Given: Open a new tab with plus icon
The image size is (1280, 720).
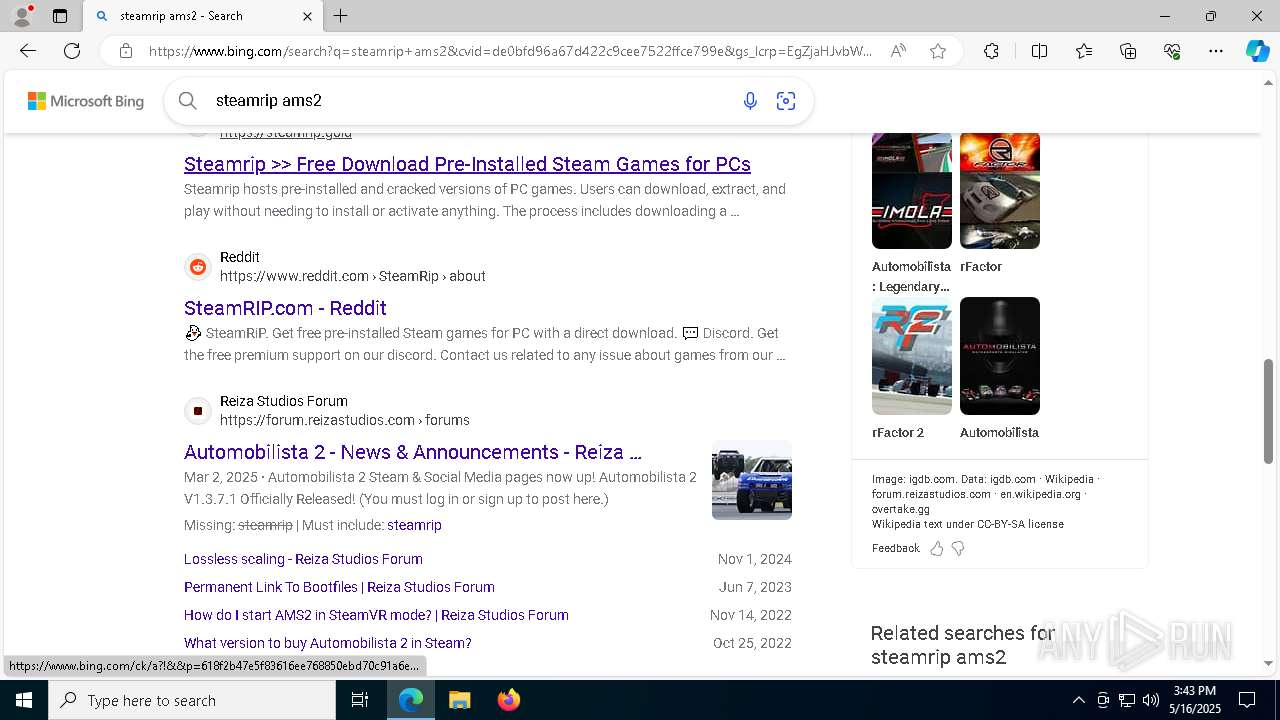Looking at the screenshot, I should coord(341,16).
